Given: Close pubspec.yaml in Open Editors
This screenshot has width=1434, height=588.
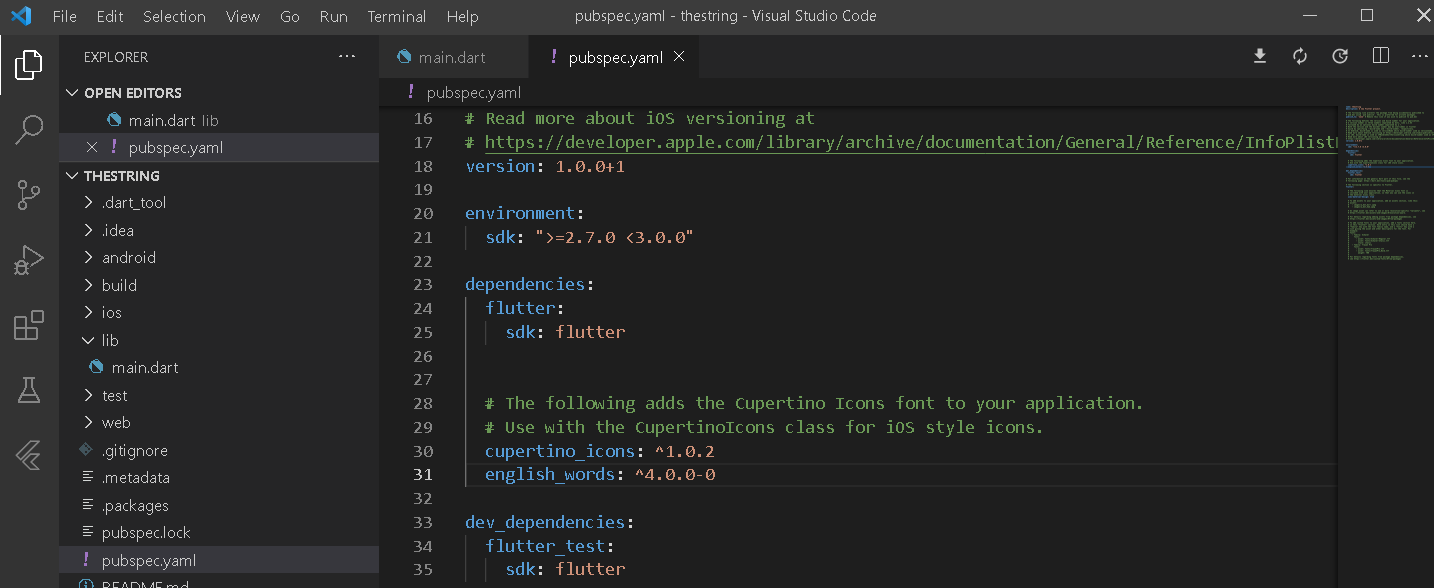Looking at the screenshot, I should 92,147.
